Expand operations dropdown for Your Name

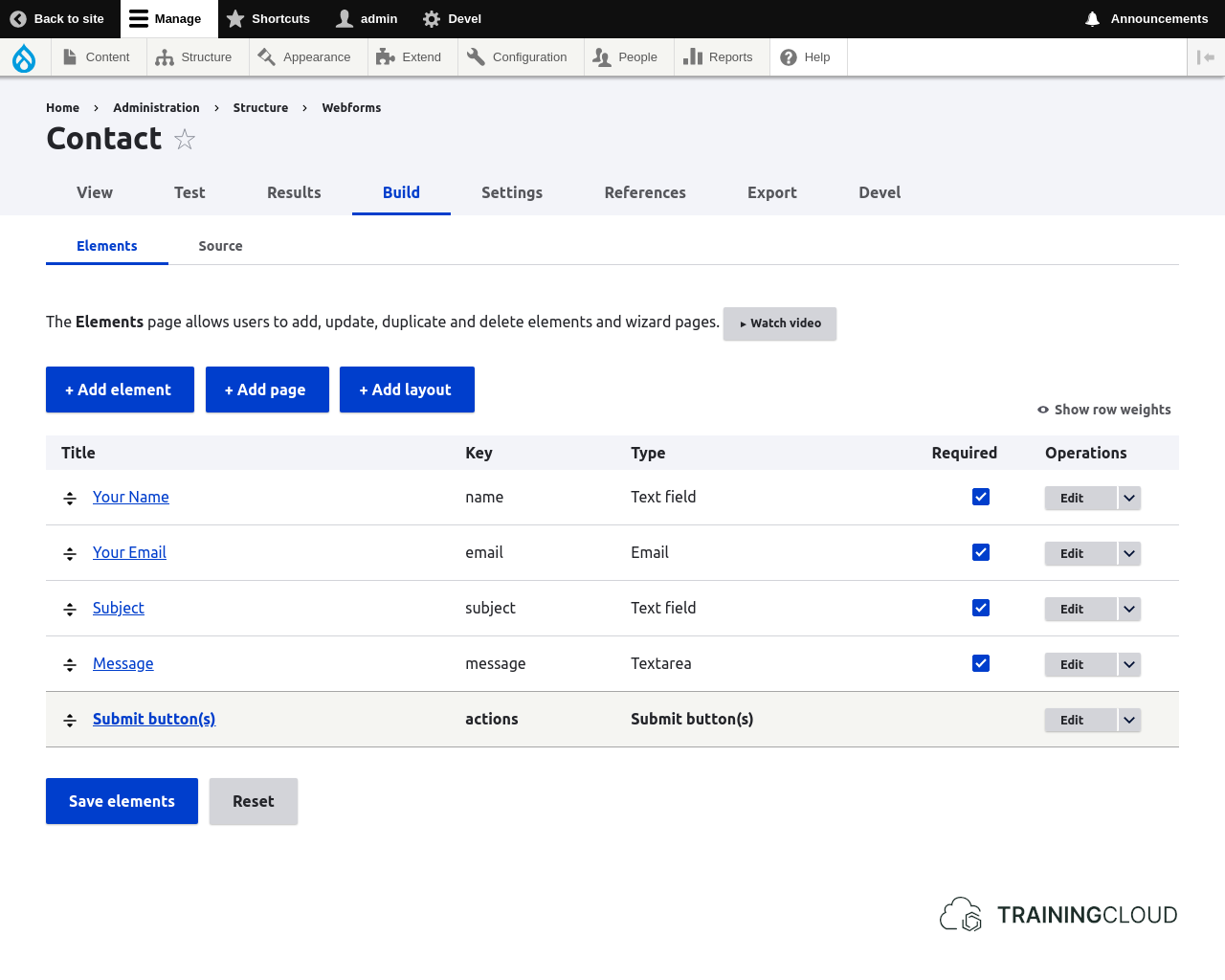click(x=1129, y=498)
